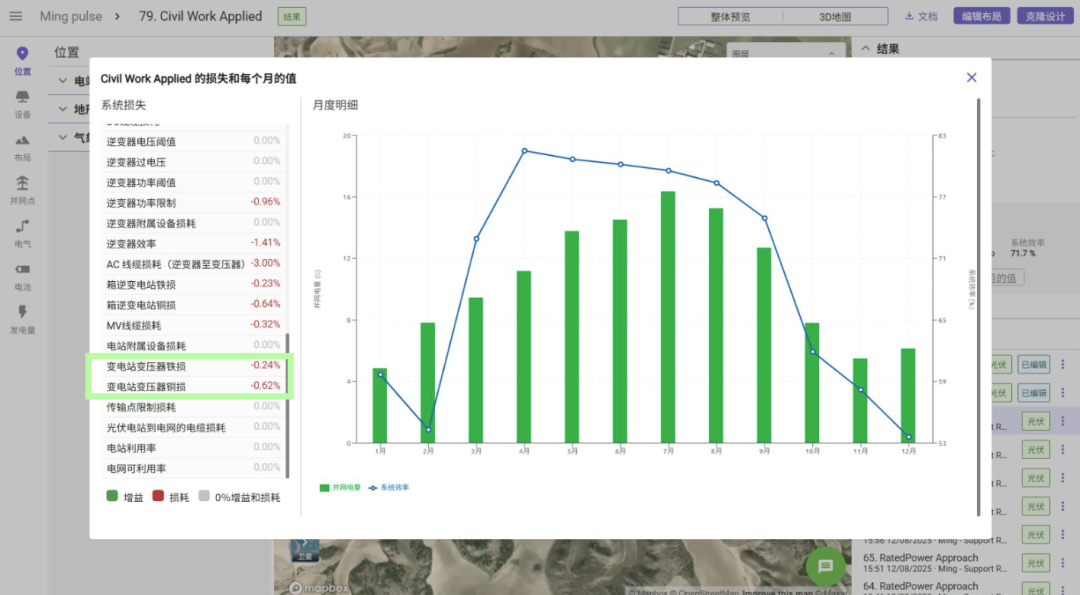Switch to the 3D地图 view tab

coord(834,17)
